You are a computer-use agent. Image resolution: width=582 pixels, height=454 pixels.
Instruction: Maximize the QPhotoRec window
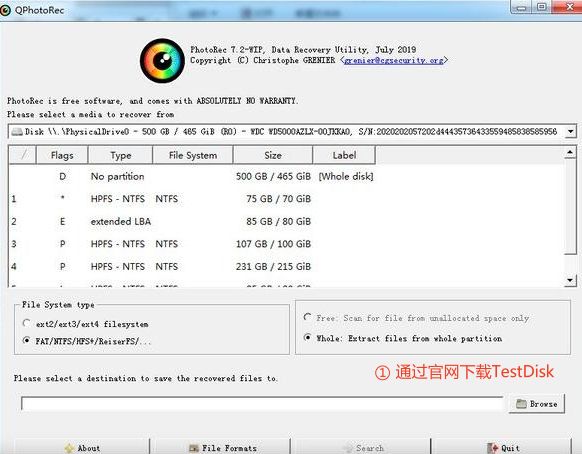pyautogui.click(x=542, y=7)
